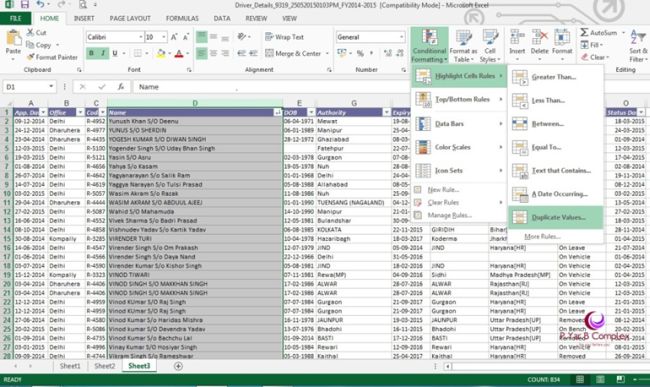Switch to the PAGE LAYOUT tab
Image resolution: width=650 pixels, height=387 pixels.
130,18
